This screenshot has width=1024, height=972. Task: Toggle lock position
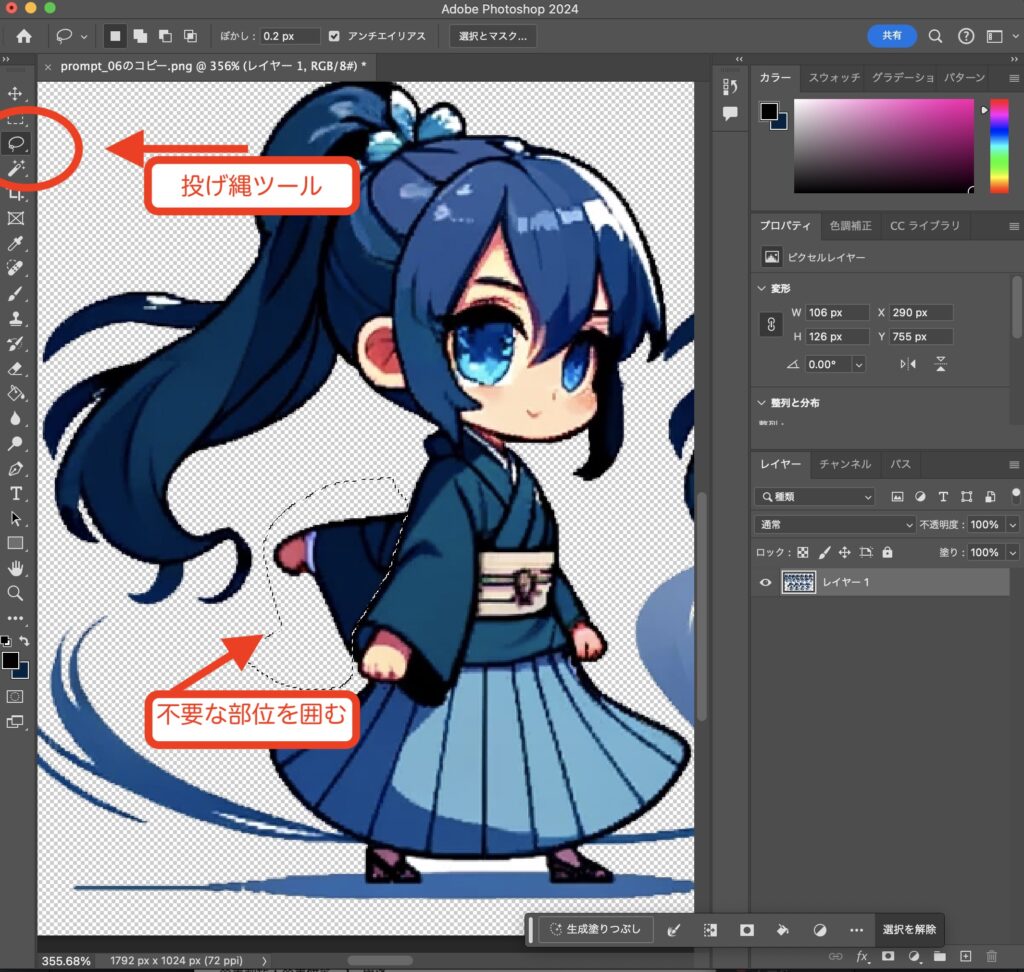[x=844, y=553]
